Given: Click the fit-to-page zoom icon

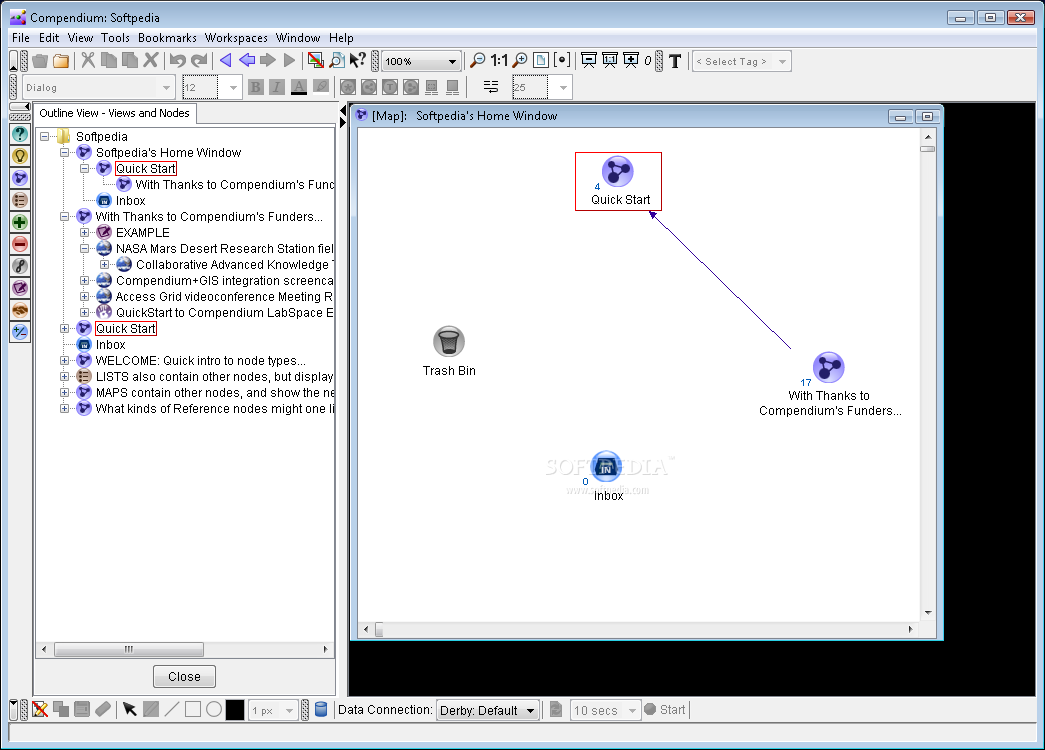Looking at the screenshot, I should point(540,61).
